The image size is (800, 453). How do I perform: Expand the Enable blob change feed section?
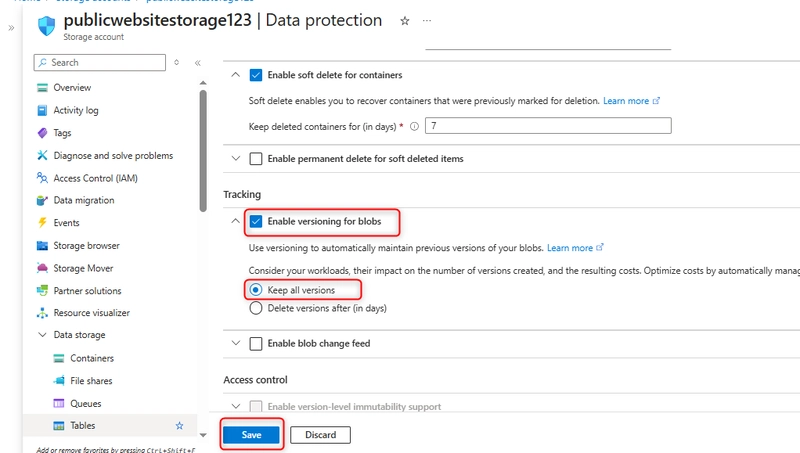pyautogui.click(x=236, y=343)
